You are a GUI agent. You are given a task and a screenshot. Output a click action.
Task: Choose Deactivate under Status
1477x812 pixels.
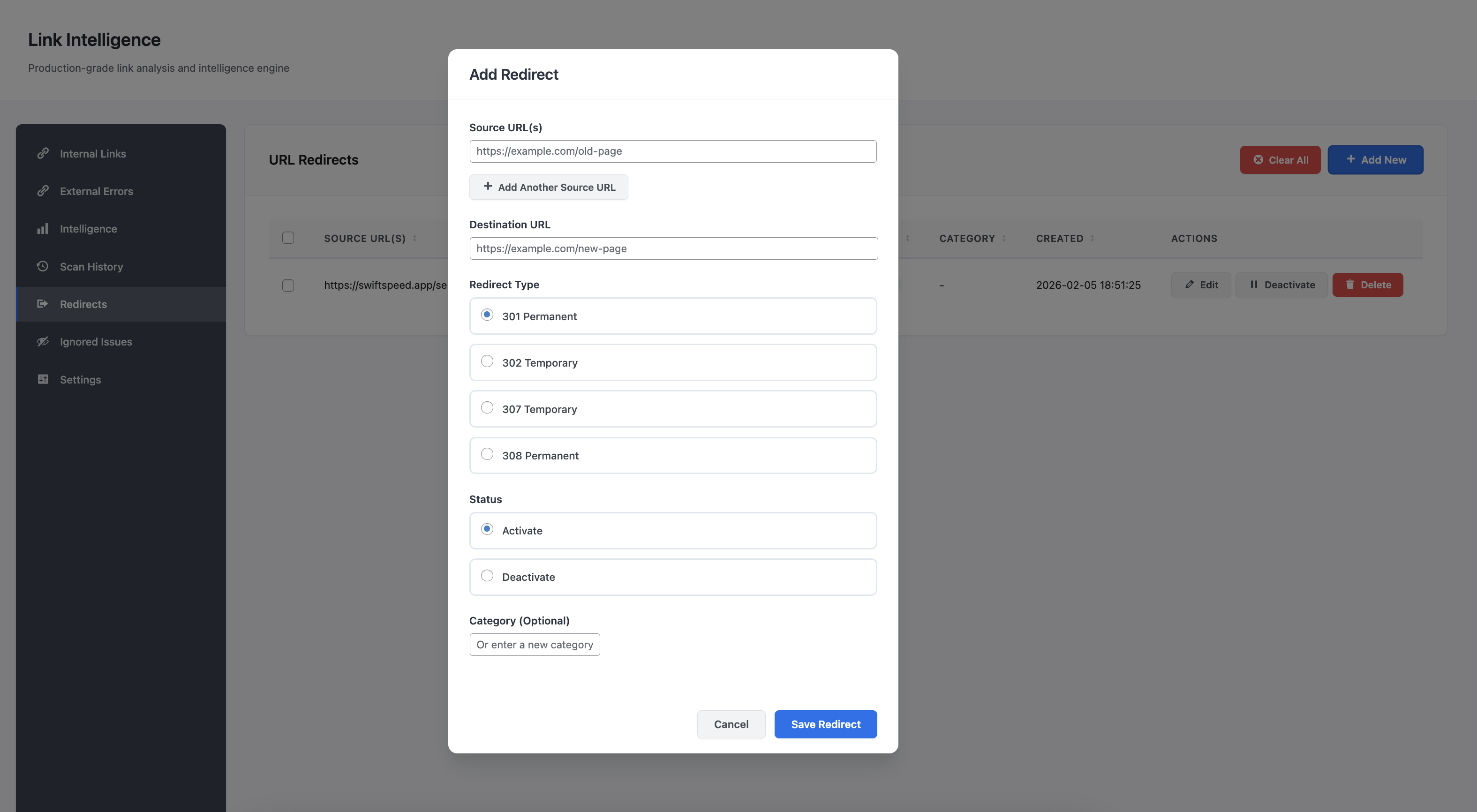[x=487, y=575]
